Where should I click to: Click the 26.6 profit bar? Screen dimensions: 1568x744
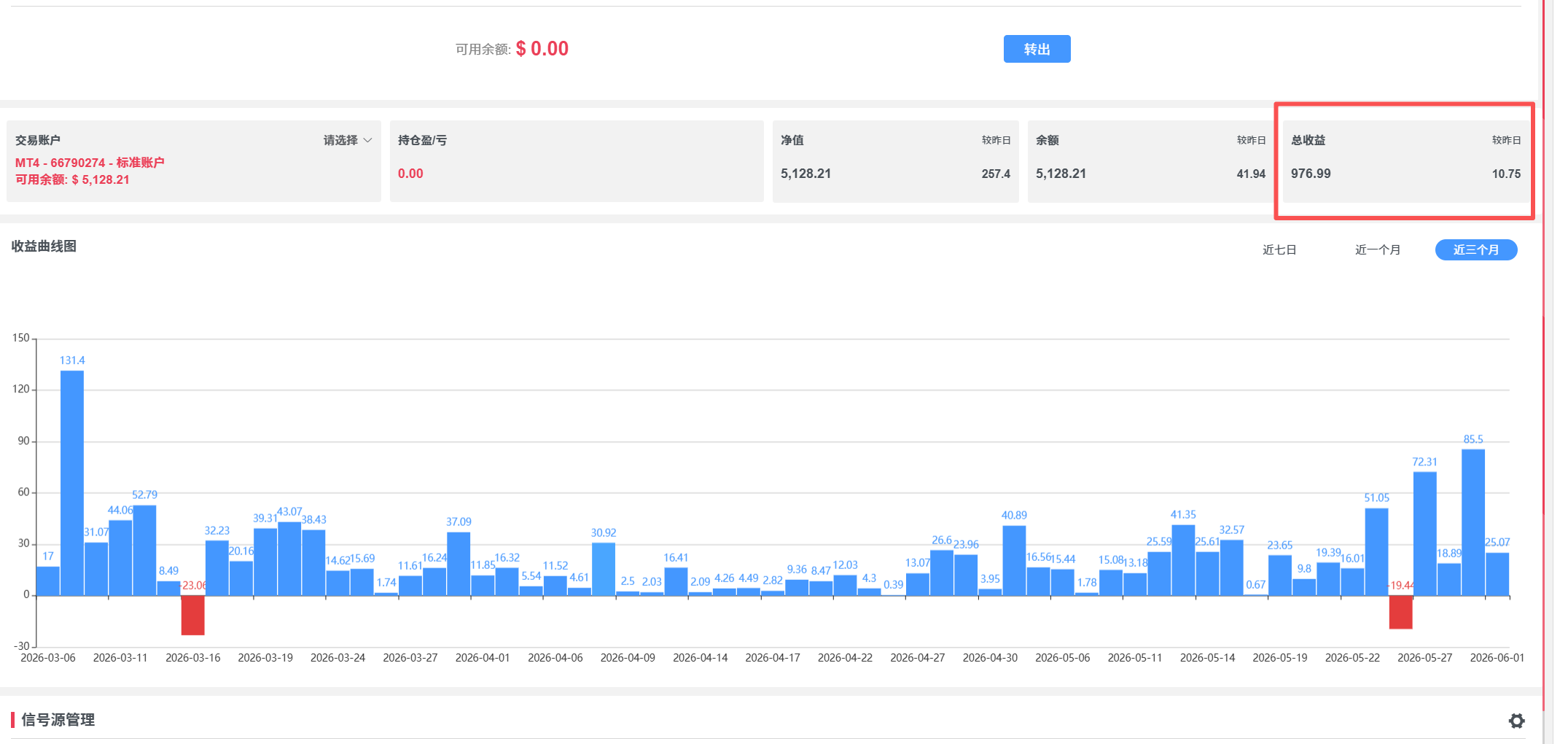point(942,573)
